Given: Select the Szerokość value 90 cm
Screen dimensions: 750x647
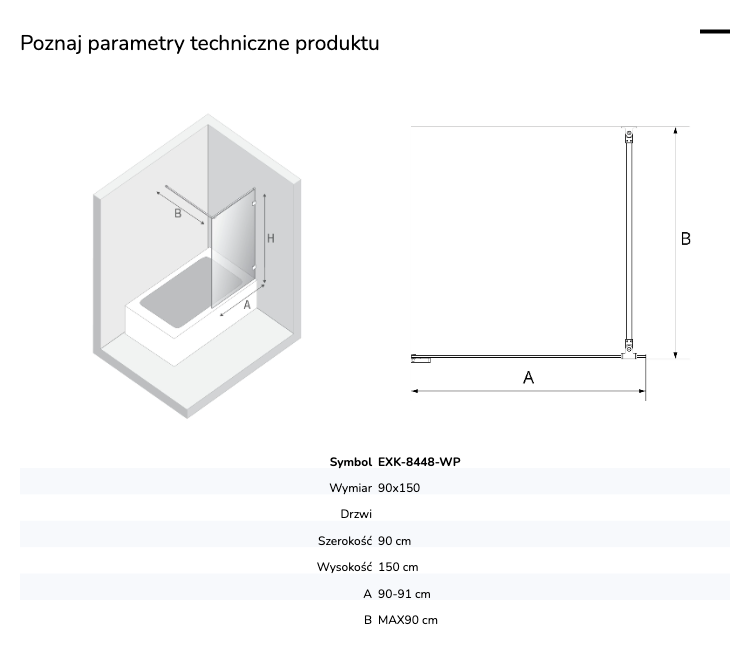Looking at the screenshot, I should tap(394, 541).
